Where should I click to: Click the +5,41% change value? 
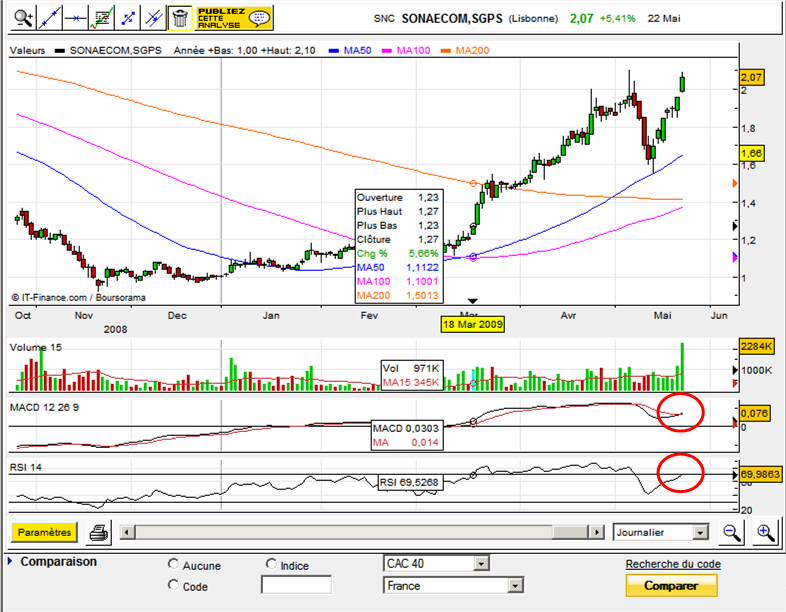[x=618, y=19]
